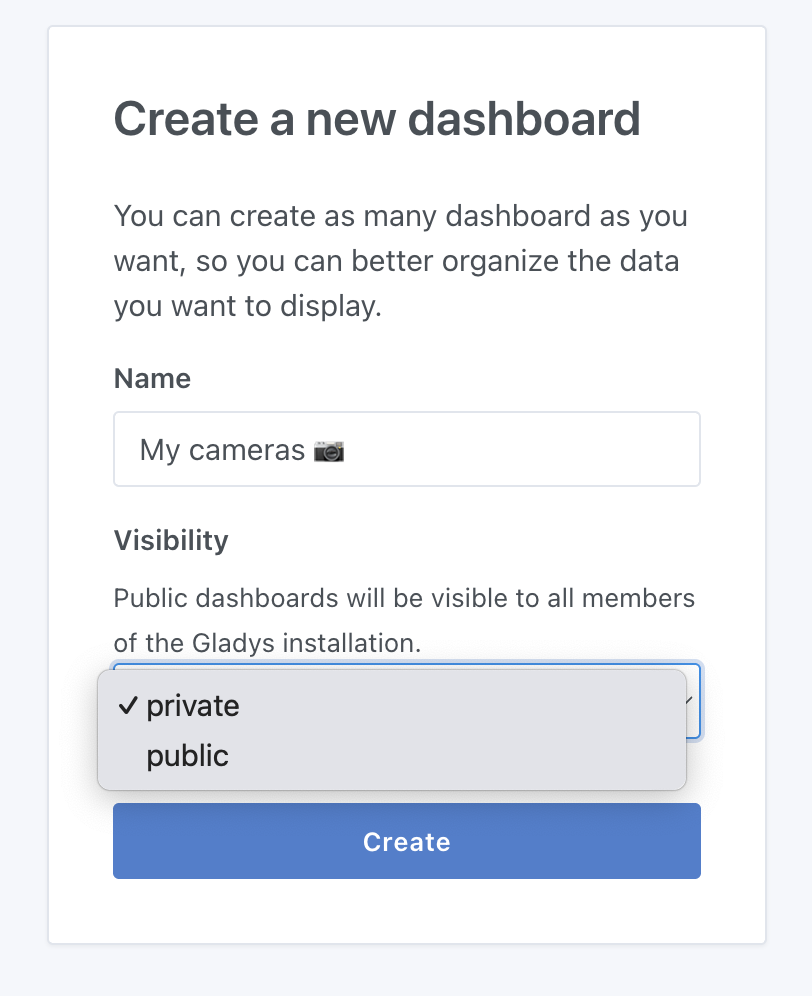Image resolution: width=812 pixels, height=996 pixels.
Task: Click the Name field label
Action: [x=152, y=379]
